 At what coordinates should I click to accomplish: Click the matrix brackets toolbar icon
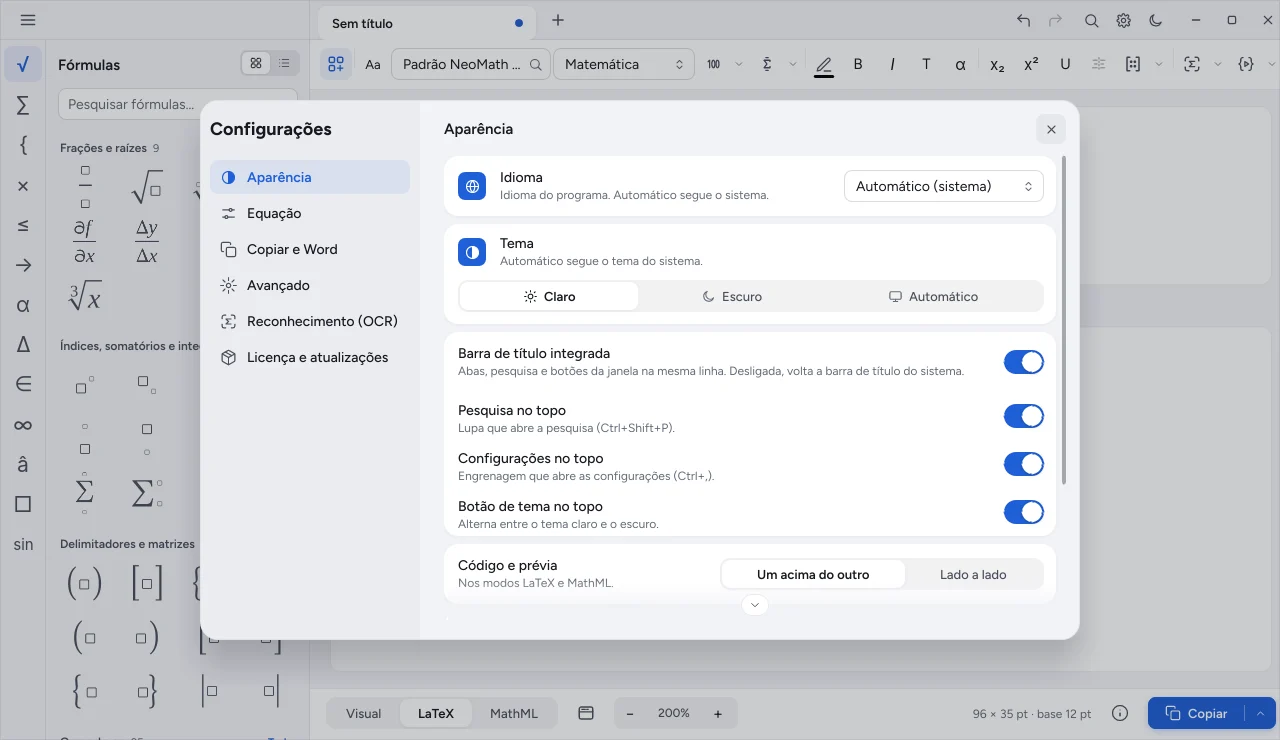[x=1133, y=64]
